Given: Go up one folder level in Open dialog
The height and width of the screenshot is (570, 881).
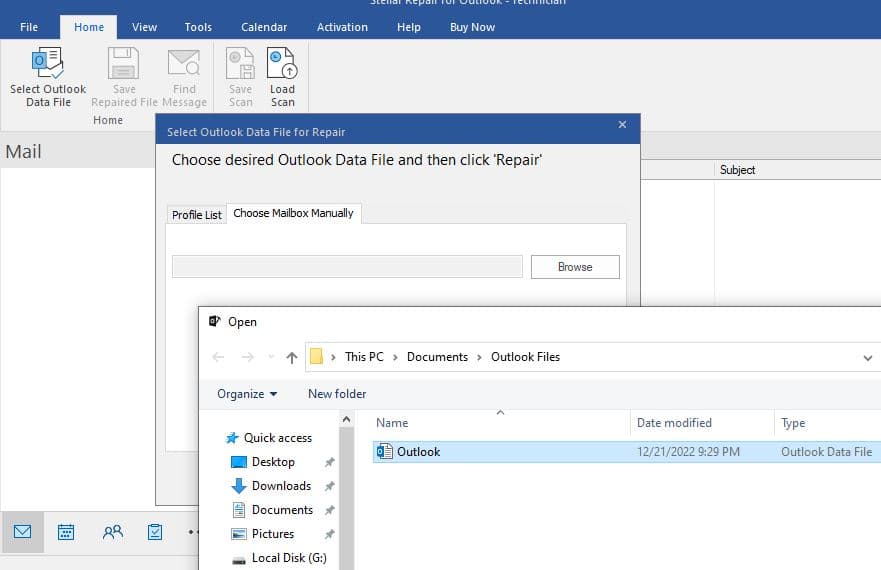Looking at the screenshot, I should (x=292, y=357).
